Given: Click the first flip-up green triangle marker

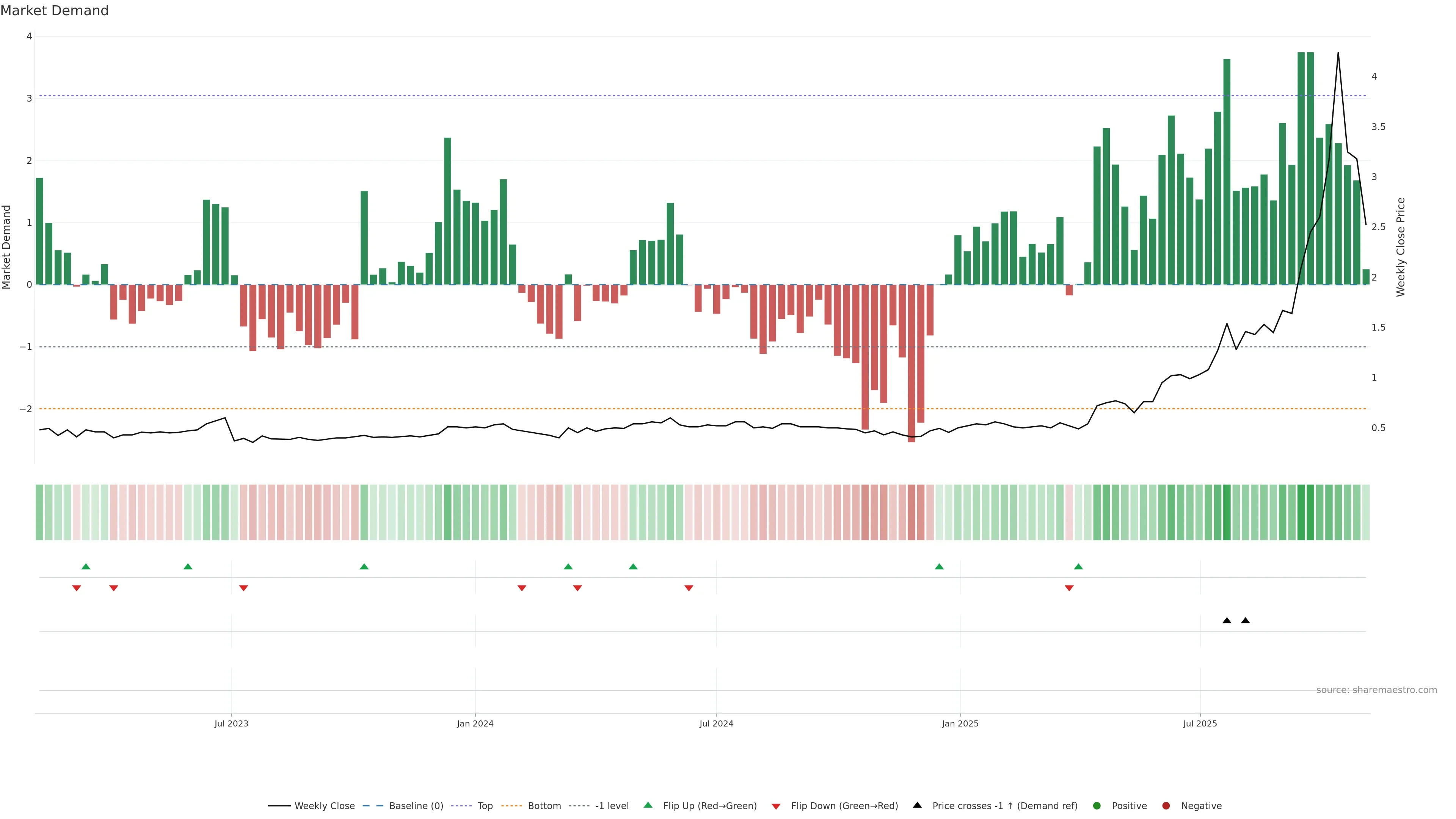Looking at the screenshot, I should pyautogui.click(x=86, y=566).
